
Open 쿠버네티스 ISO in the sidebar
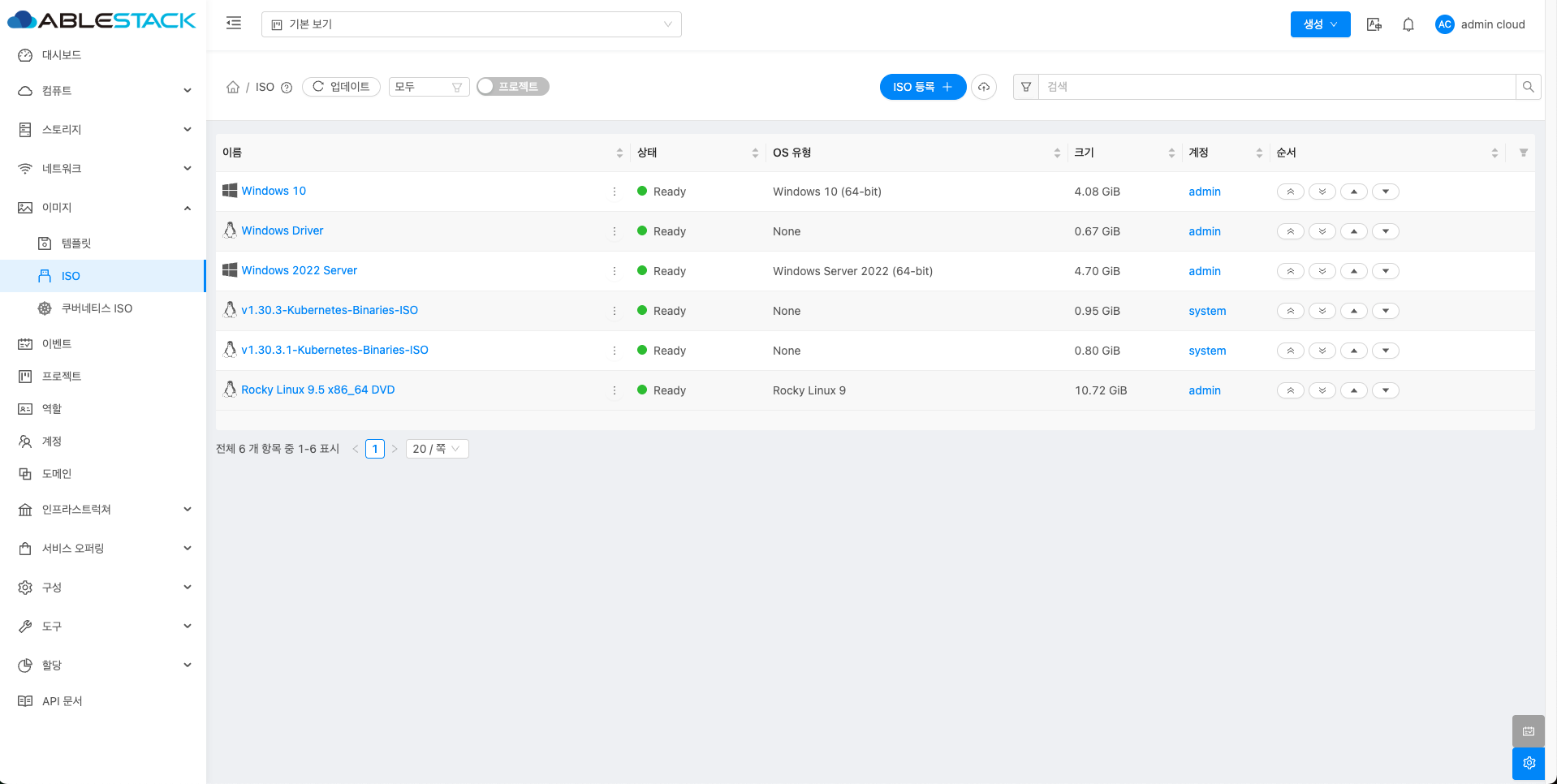tap(97, 308)
